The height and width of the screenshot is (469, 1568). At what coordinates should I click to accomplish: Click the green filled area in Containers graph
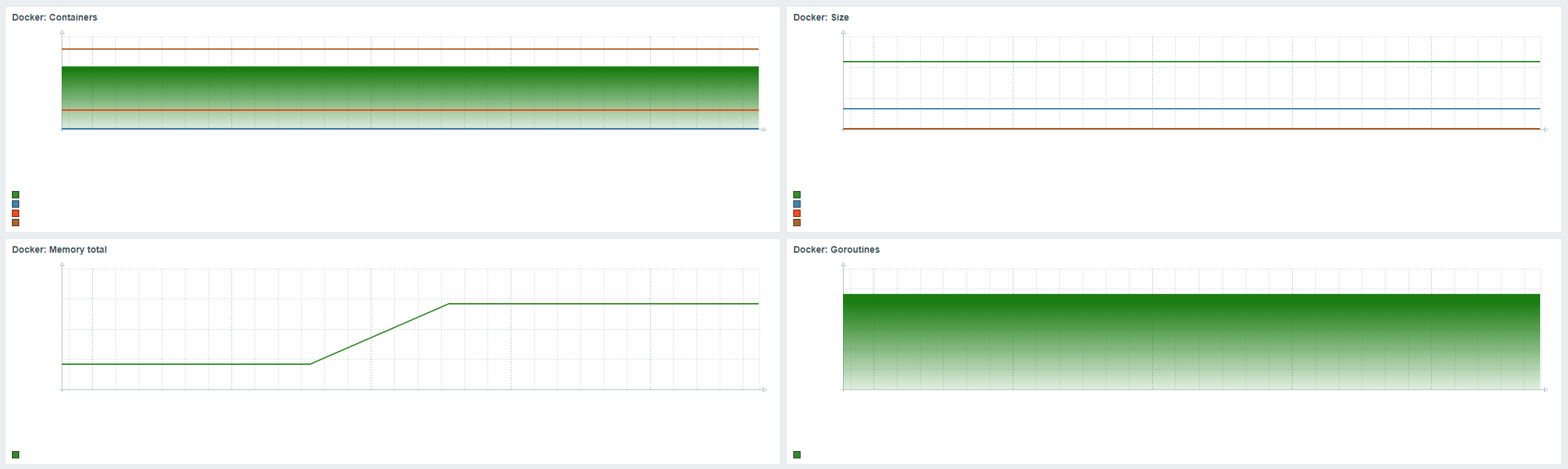coord(410,88)
